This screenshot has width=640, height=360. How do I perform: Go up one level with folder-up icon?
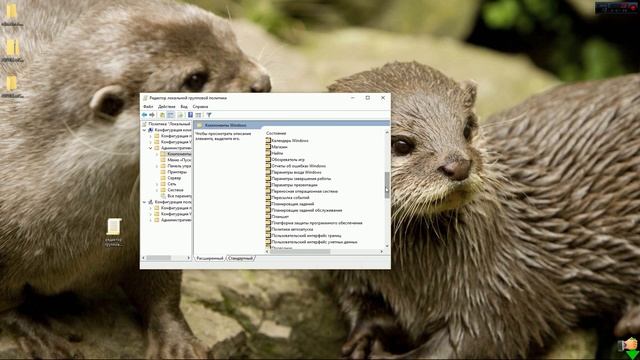[x=162, y=115]
